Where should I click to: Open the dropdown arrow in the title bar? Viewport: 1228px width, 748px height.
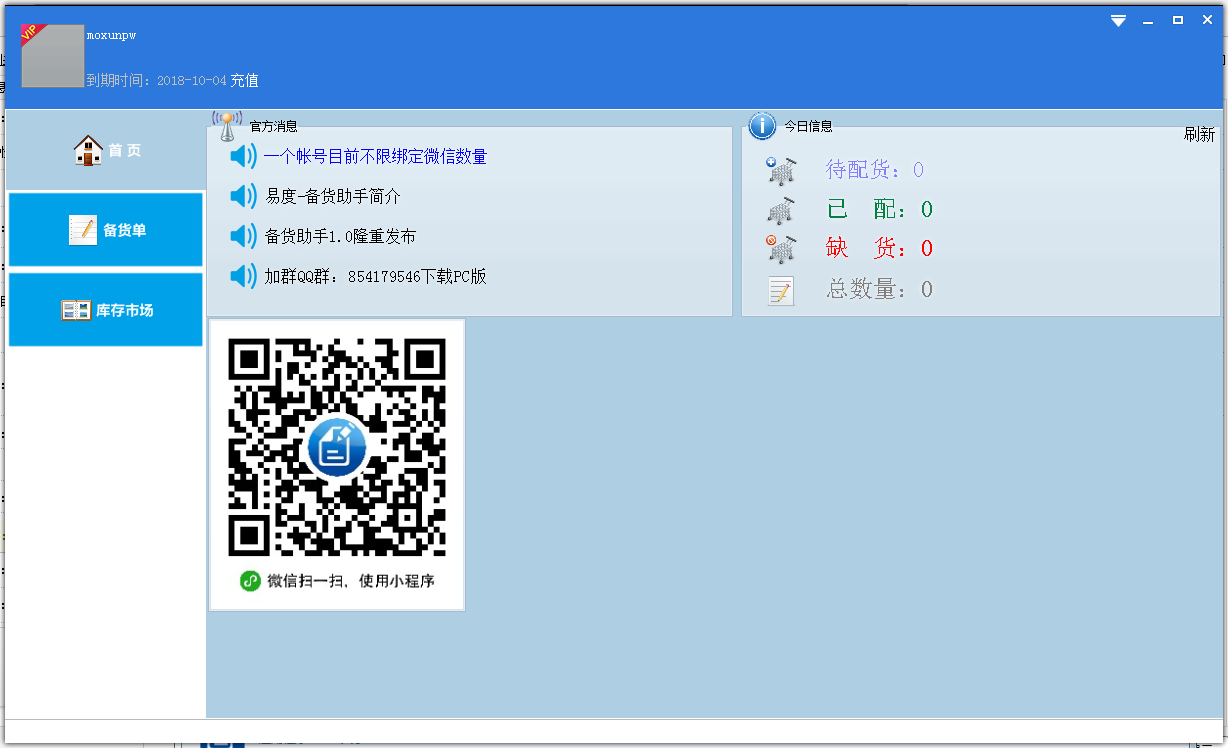click(1118, 19)
